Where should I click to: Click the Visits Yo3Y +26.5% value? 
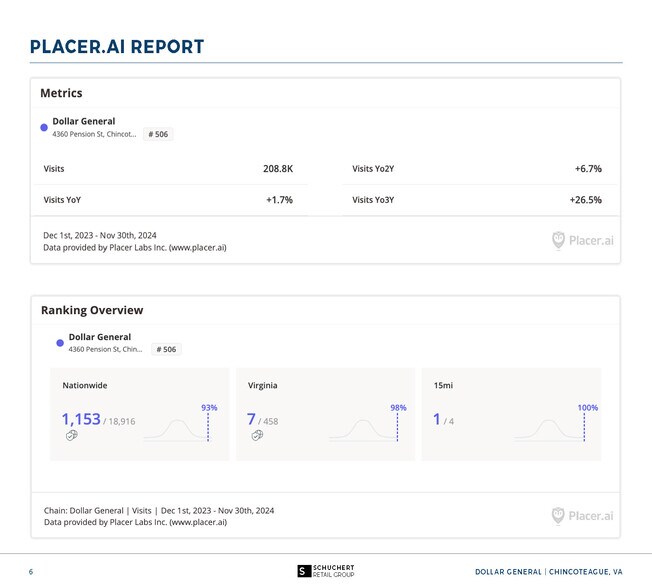585,200
